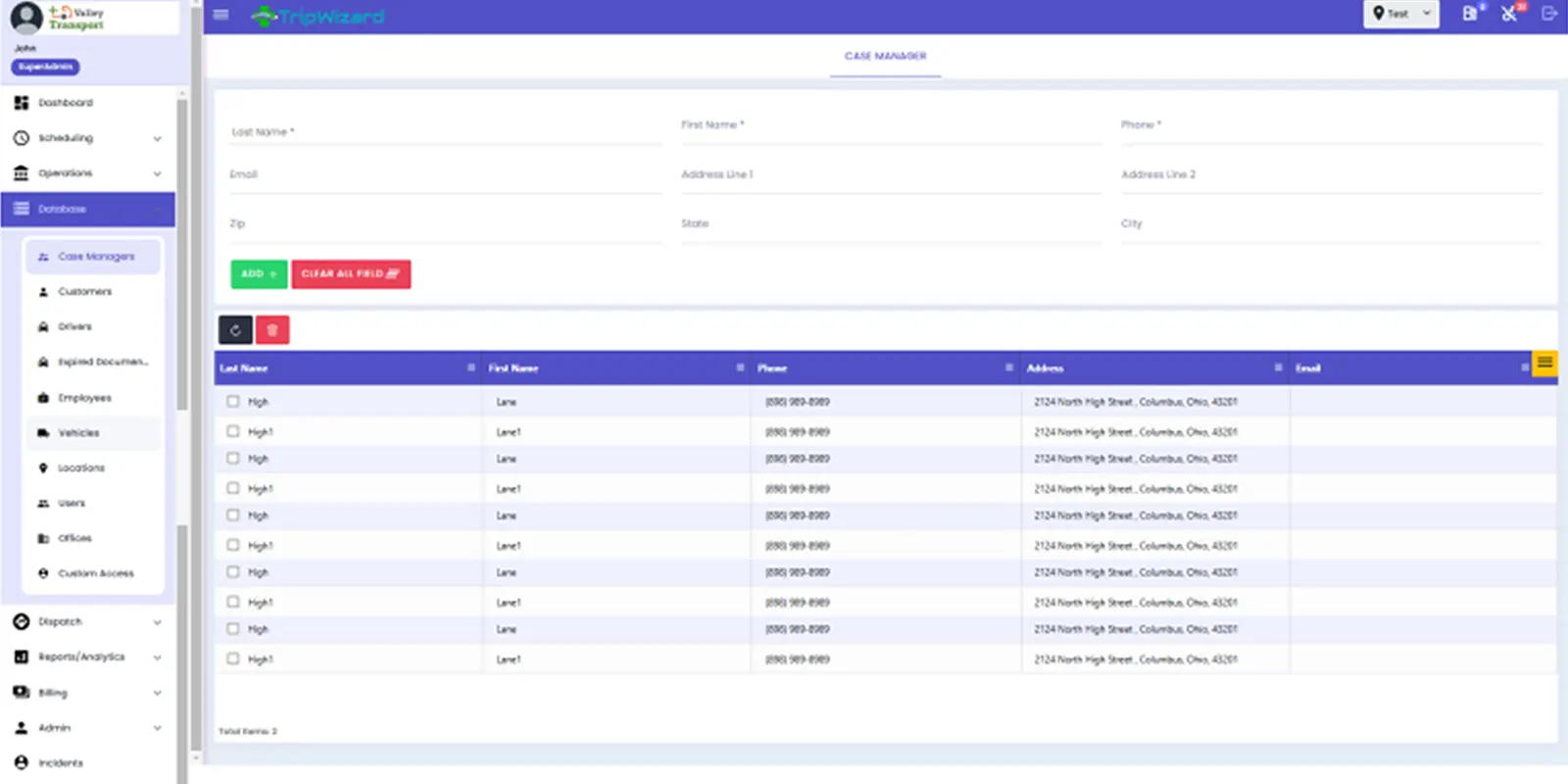
Task: Open Dashboard from the sidebar
Action: click(x=65, y=103)
